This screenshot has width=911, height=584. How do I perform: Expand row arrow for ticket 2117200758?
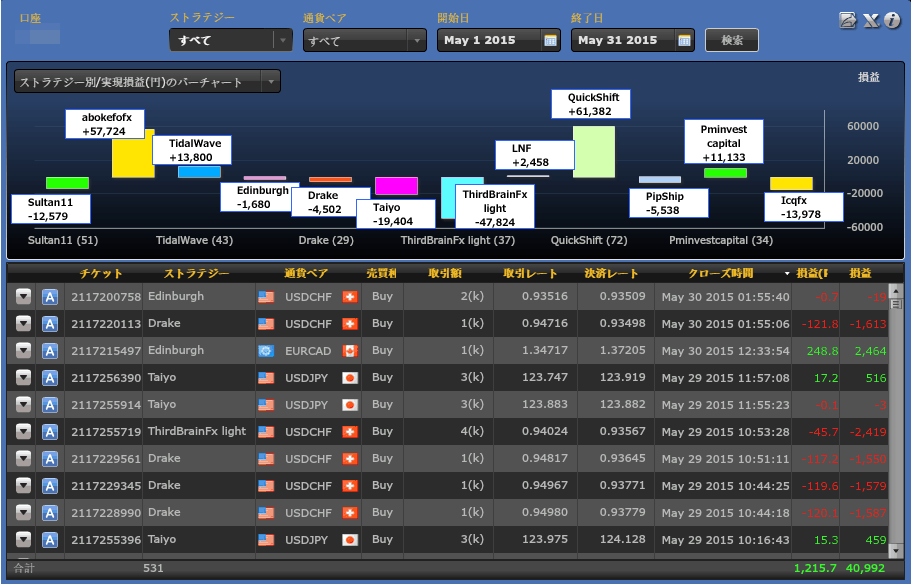coord(23,296)
